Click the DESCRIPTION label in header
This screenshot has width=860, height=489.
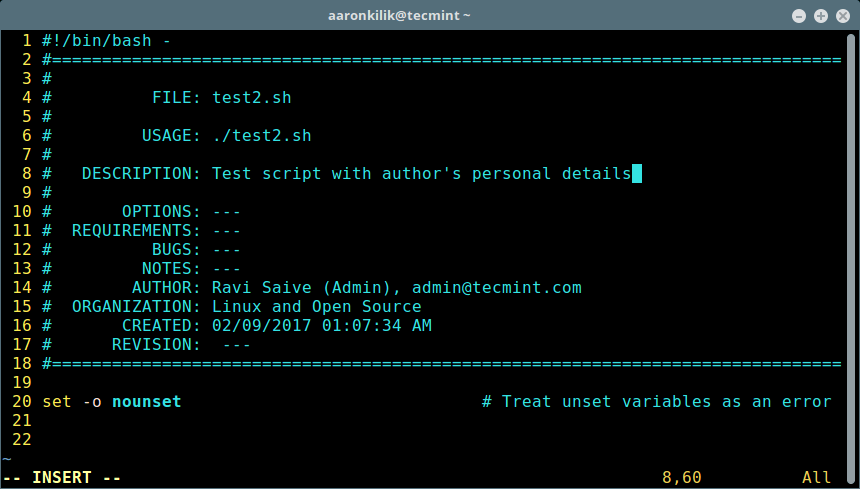pos(141,174)
